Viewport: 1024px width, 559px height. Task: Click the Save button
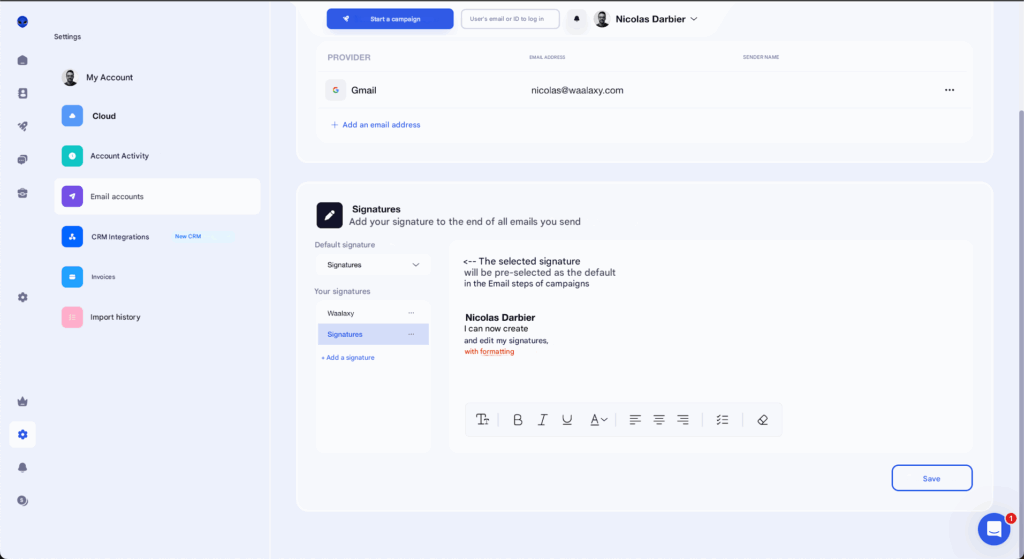(x=932, y=478)
